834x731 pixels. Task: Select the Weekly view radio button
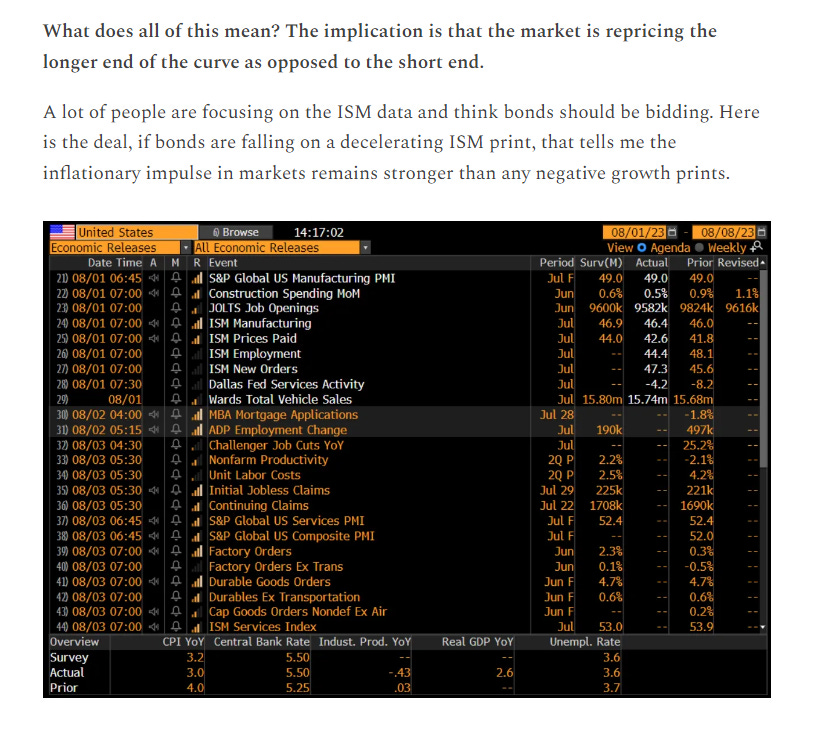(699, 247)
